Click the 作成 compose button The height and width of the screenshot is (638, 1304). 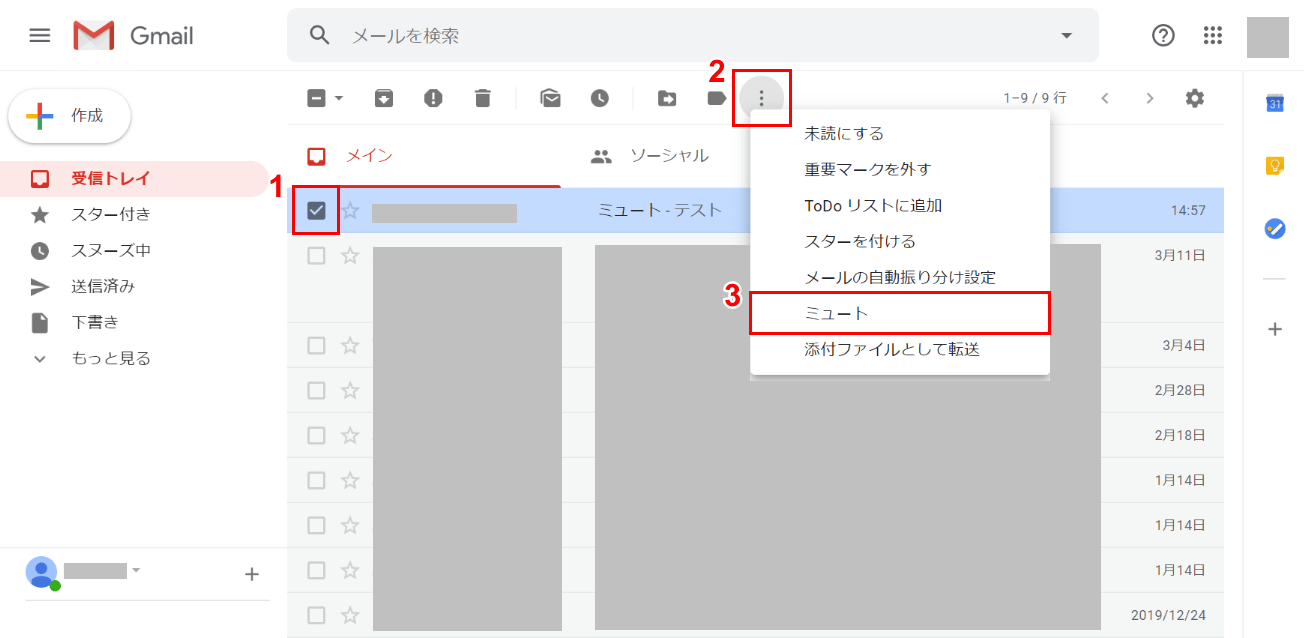[x=69, y=116]
